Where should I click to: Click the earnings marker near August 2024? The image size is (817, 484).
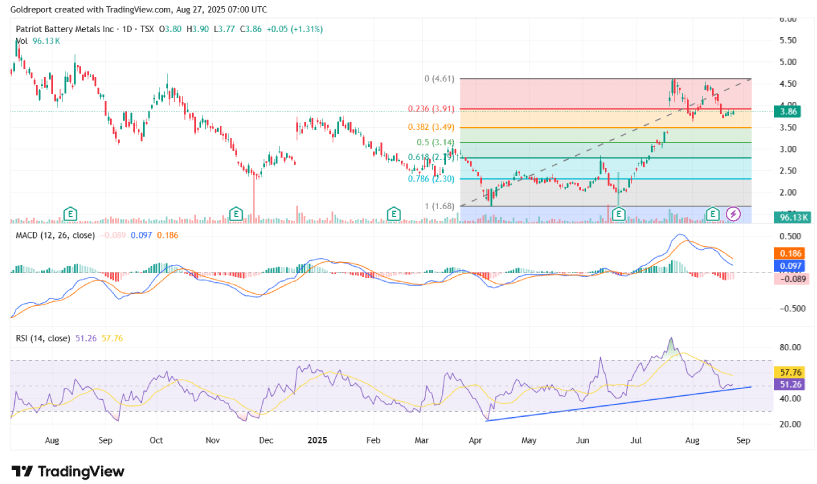(x=71, y=213)
